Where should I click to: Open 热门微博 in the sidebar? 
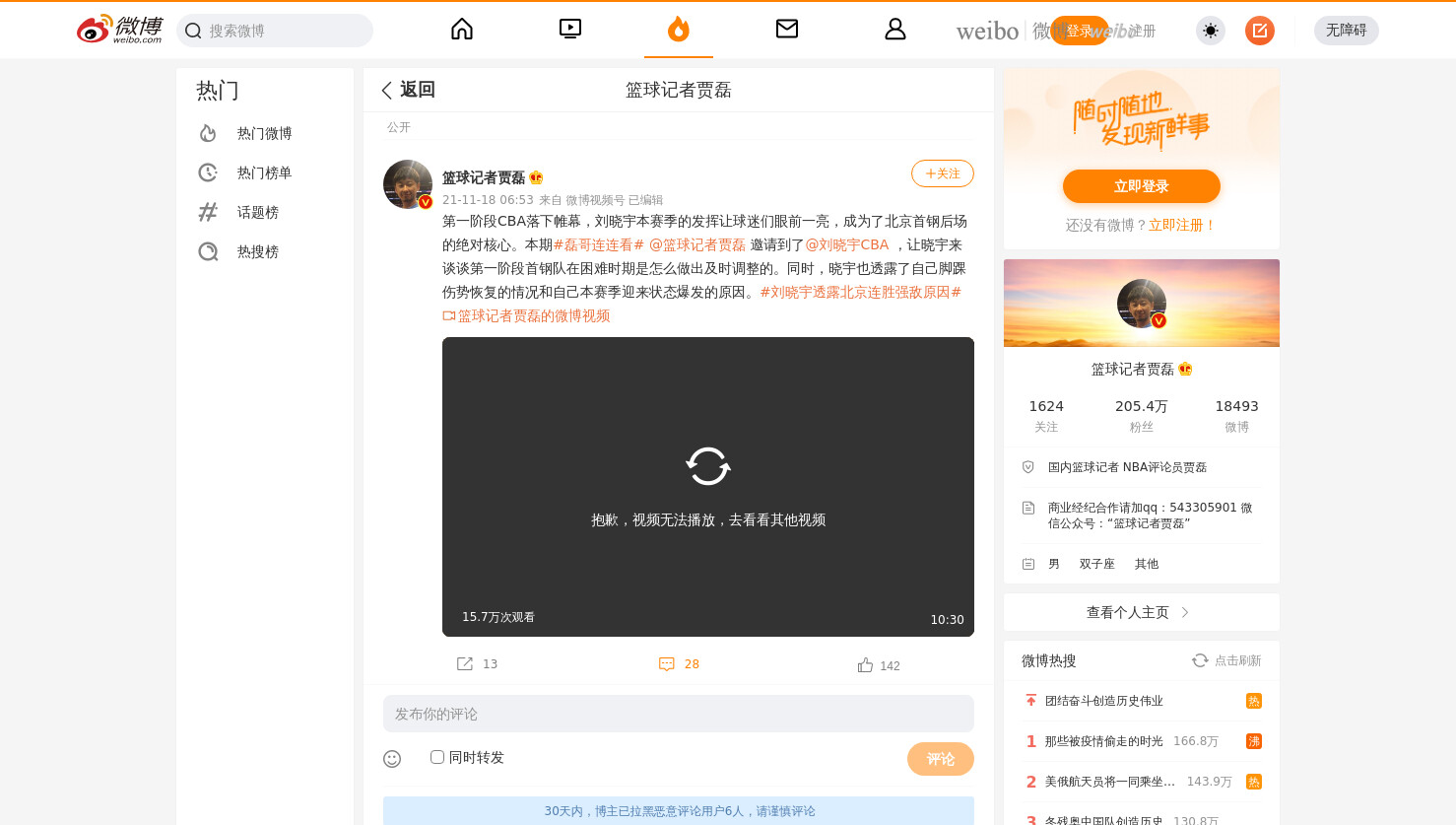(265, 133)
